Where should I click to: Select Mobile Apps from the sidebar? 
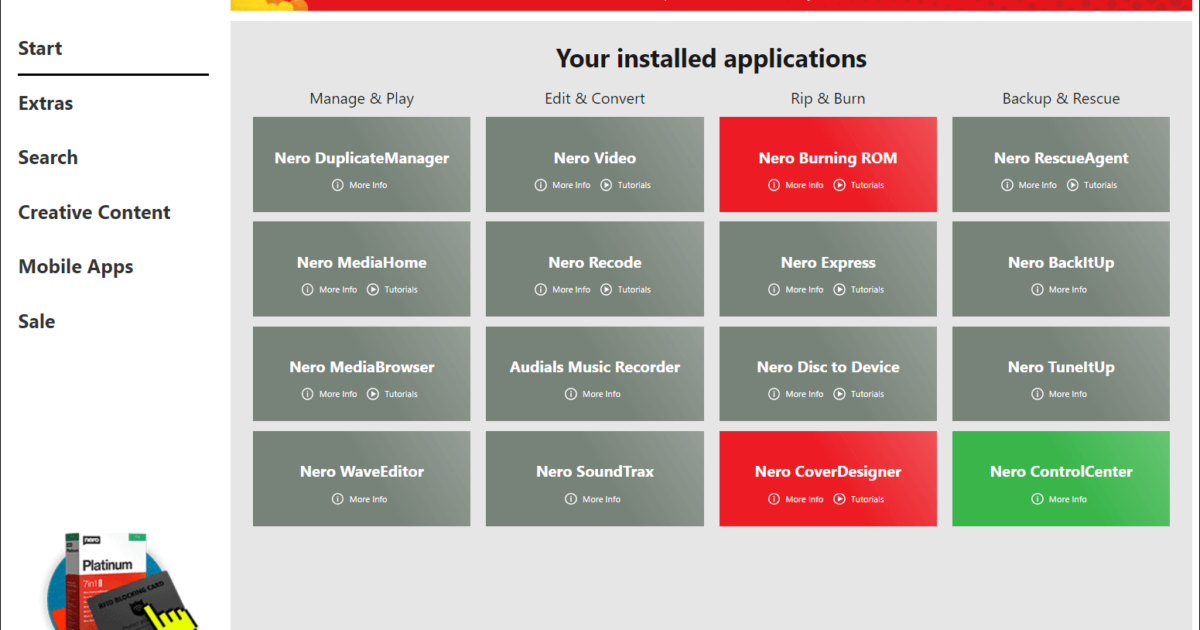click(76, 267)
